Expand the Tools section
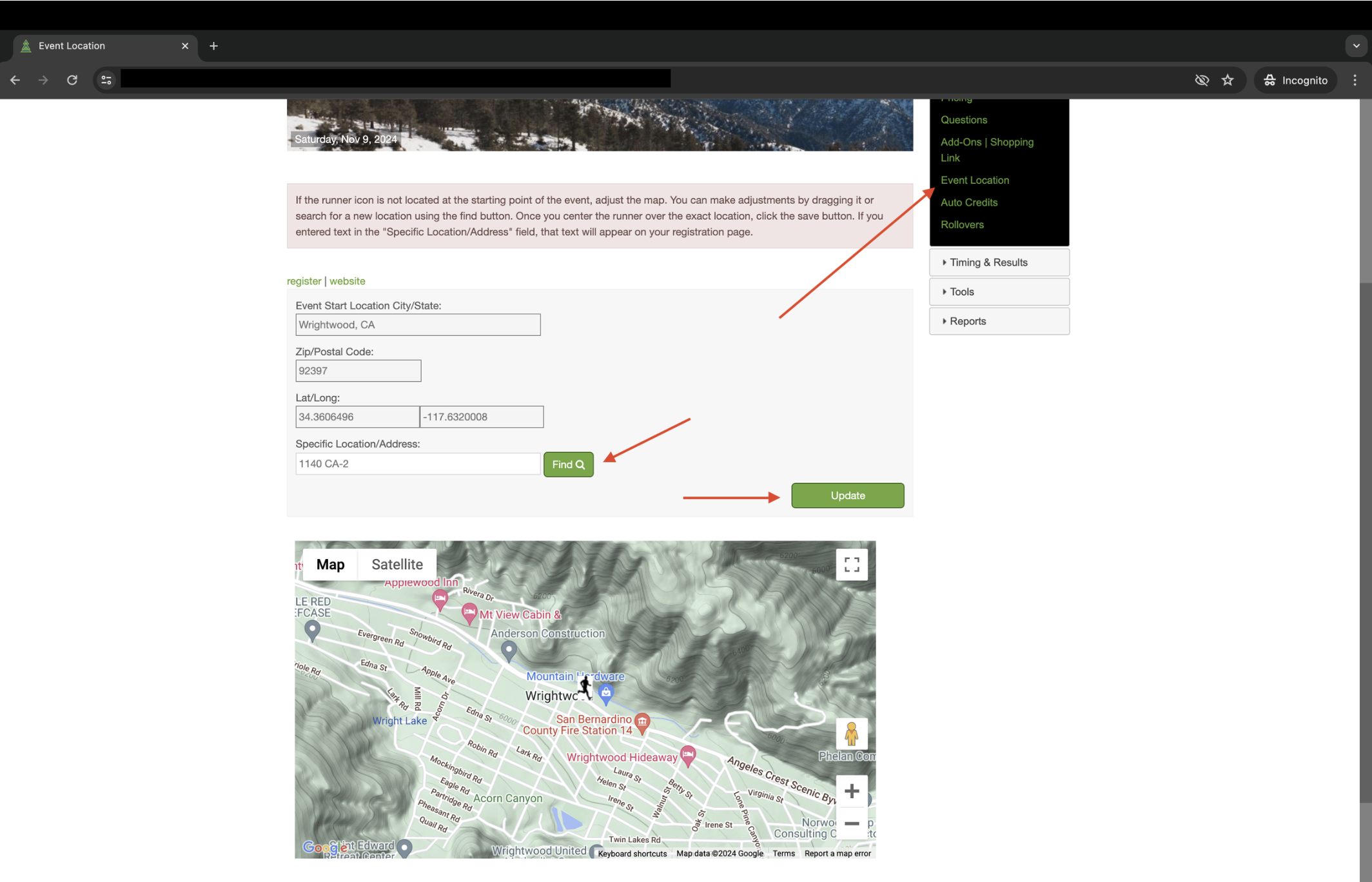Image resolution: width=1372 pixels, height=882 pixels. tap(999, 291)
